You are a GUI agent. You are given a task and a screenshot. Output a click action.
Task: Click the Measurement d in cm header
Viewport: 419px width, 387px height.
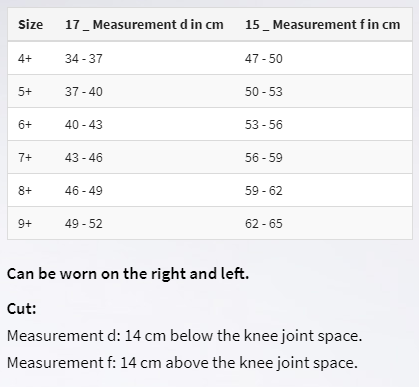point(144,25)
